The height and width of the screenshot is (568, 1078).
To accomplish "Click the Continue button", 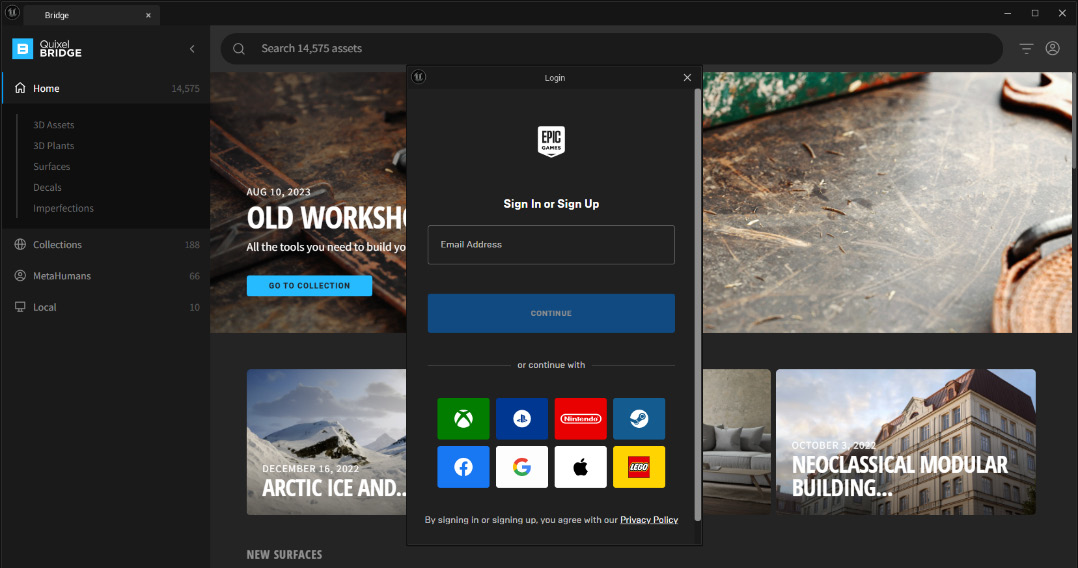I will pyautogui.click(x=551, y=314).
